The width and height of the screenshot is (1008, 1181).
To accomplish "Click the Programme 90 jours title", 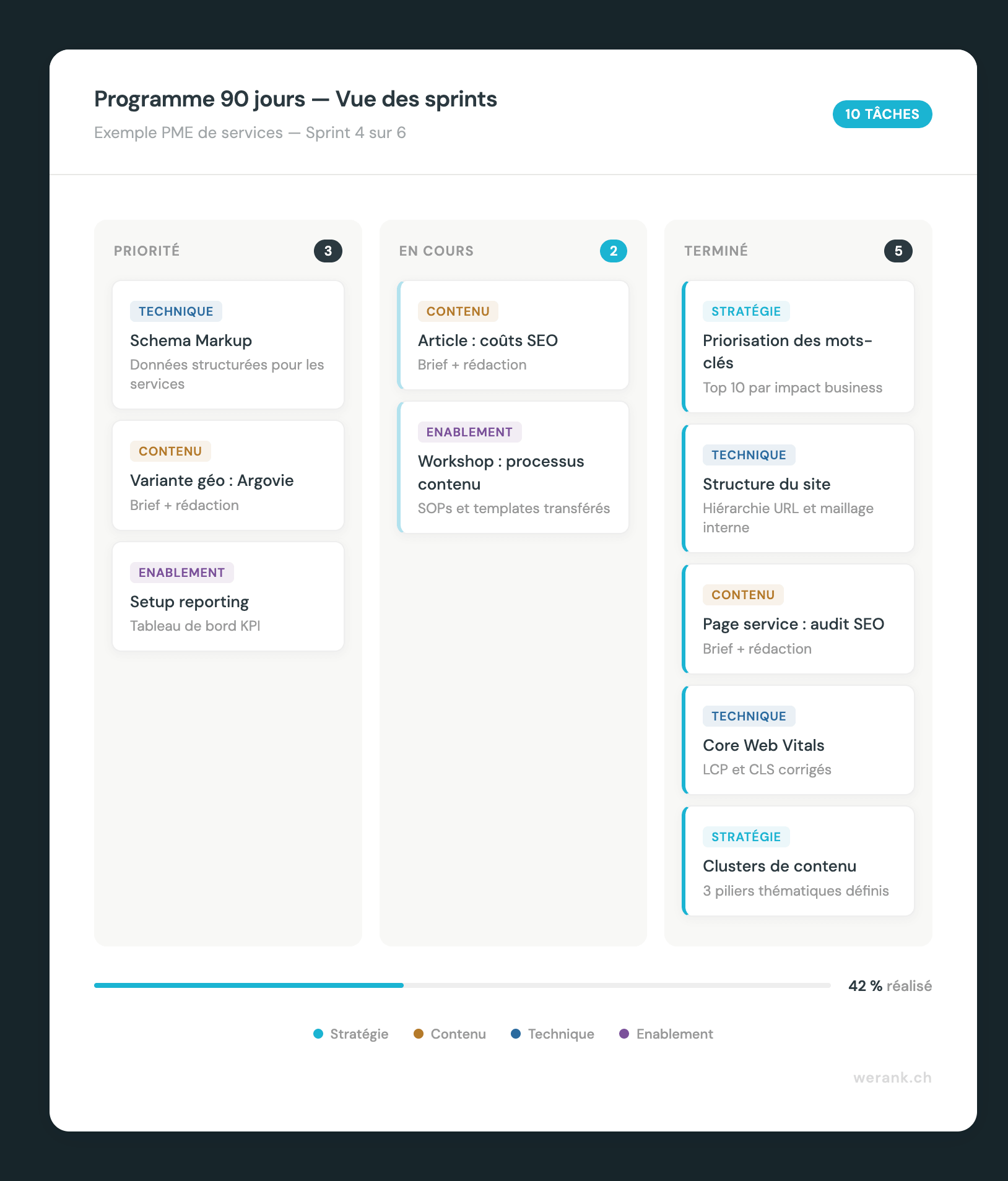I will click(295, 99).
